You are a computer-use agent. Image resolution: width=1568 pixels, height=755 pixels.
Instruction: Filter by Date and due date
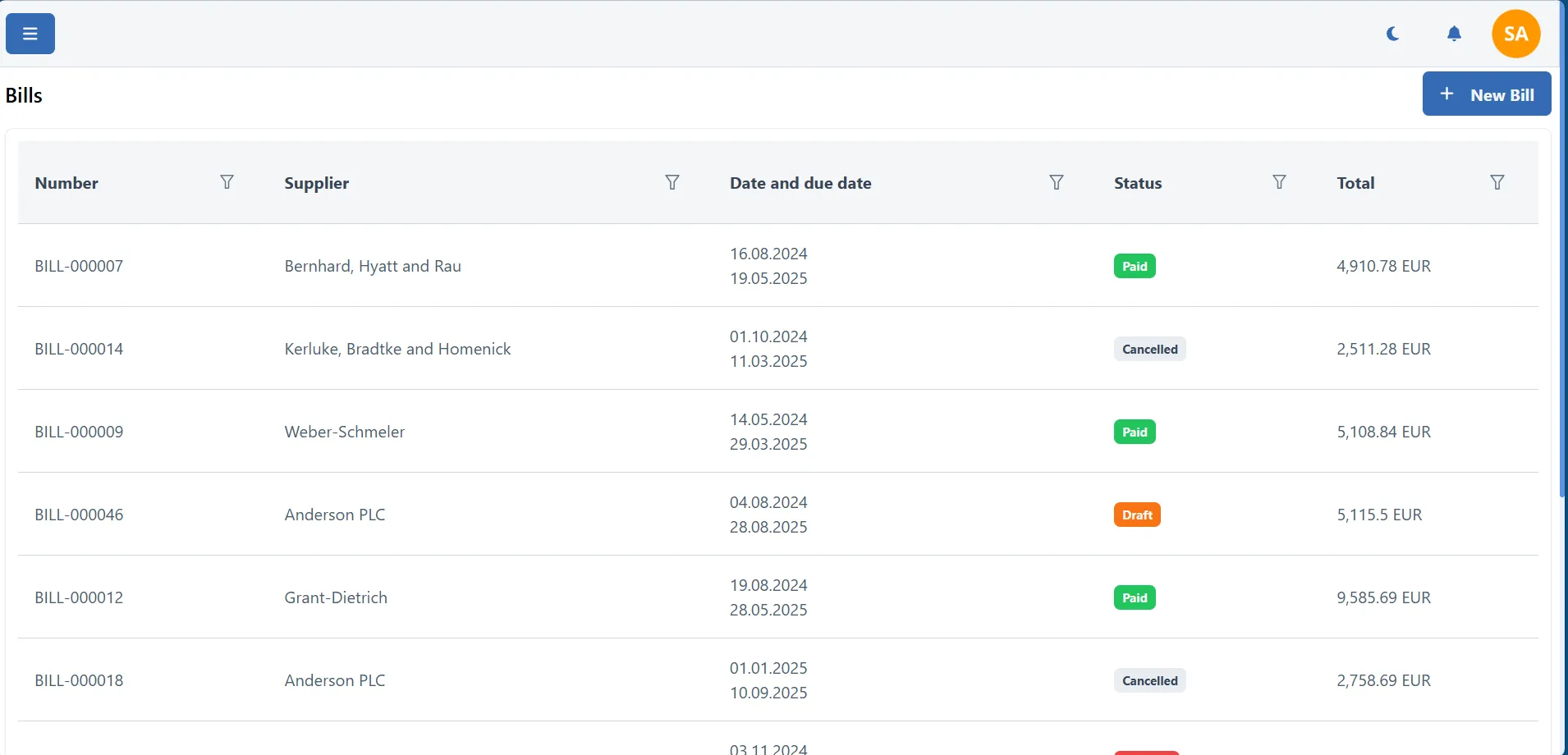coord(1057,182)
